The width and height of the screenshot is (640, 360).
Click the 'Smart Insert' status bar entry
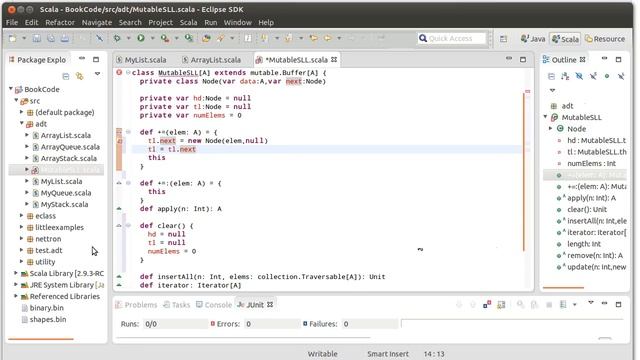[x=388, y=354]
